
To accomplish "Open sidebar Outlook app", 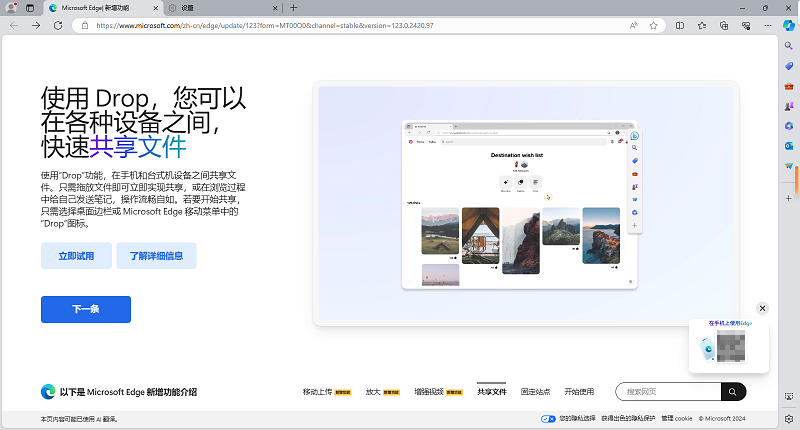I will 789,146.
